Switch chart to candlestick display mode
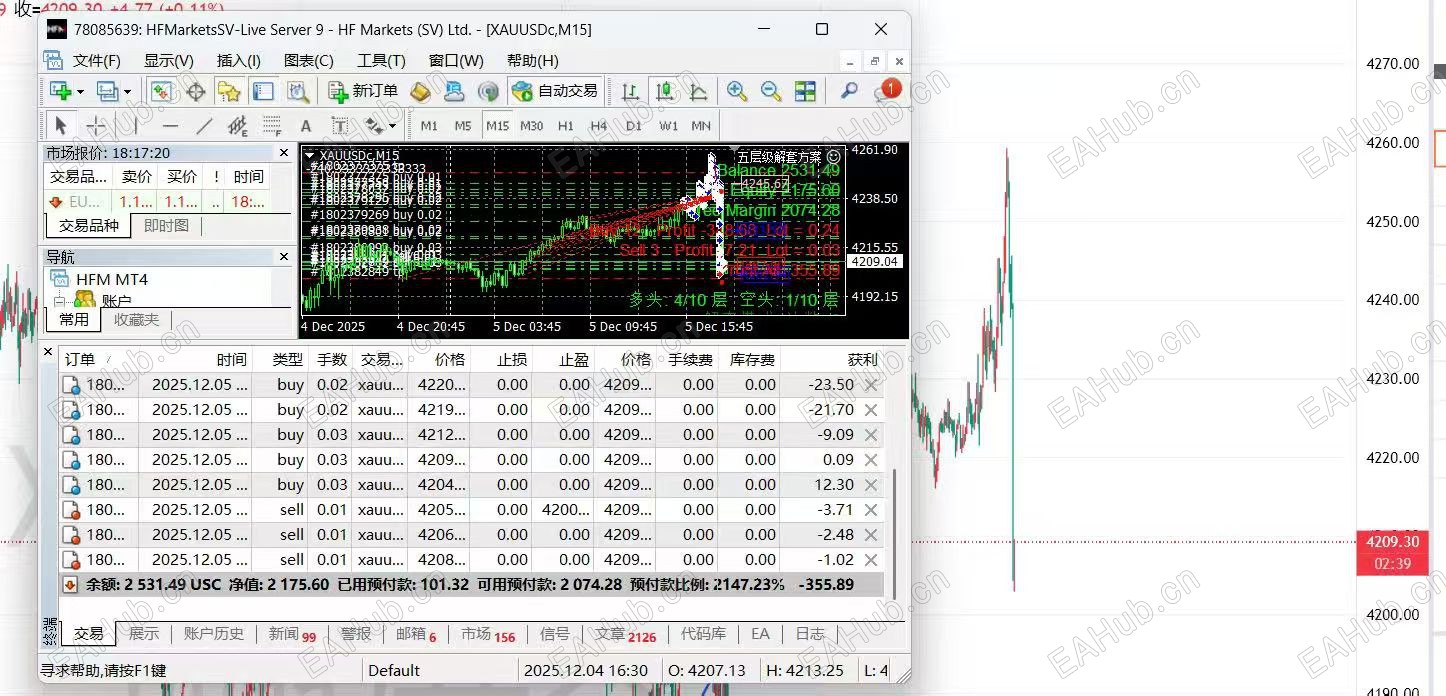The width and height of the screenshot is (1446, 696). 665,91
